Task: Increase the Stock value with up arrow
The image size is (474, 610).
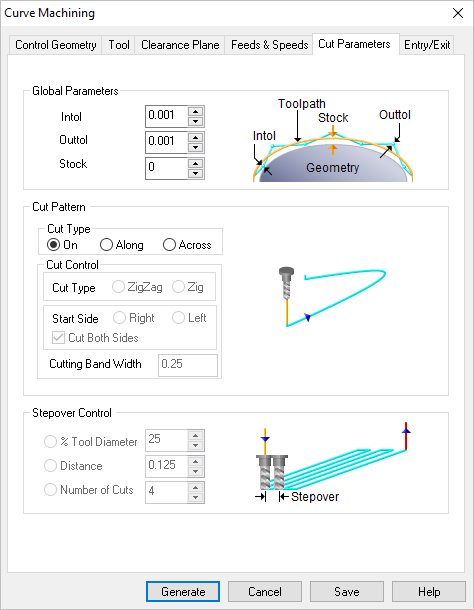Action: (x=195, y=164)
